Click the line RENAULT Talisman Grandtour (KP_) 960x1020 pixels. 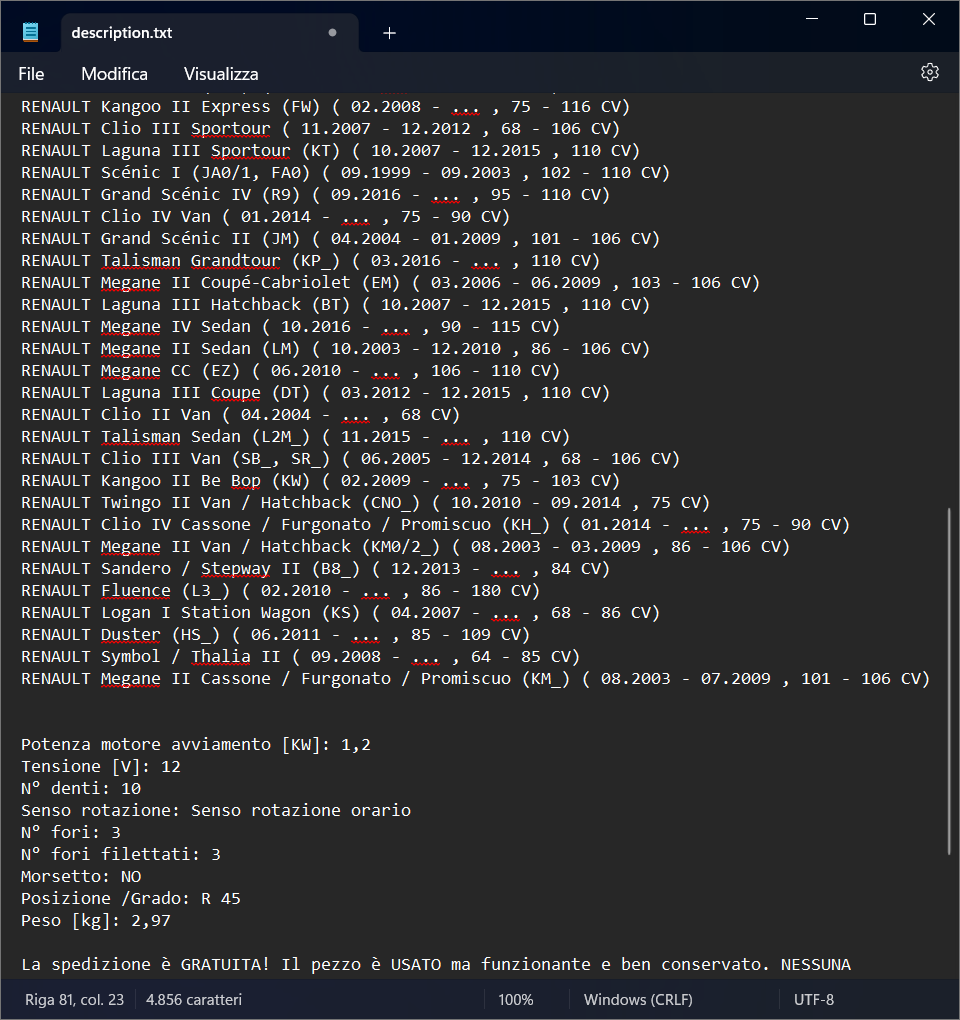(x=310, y=261)
